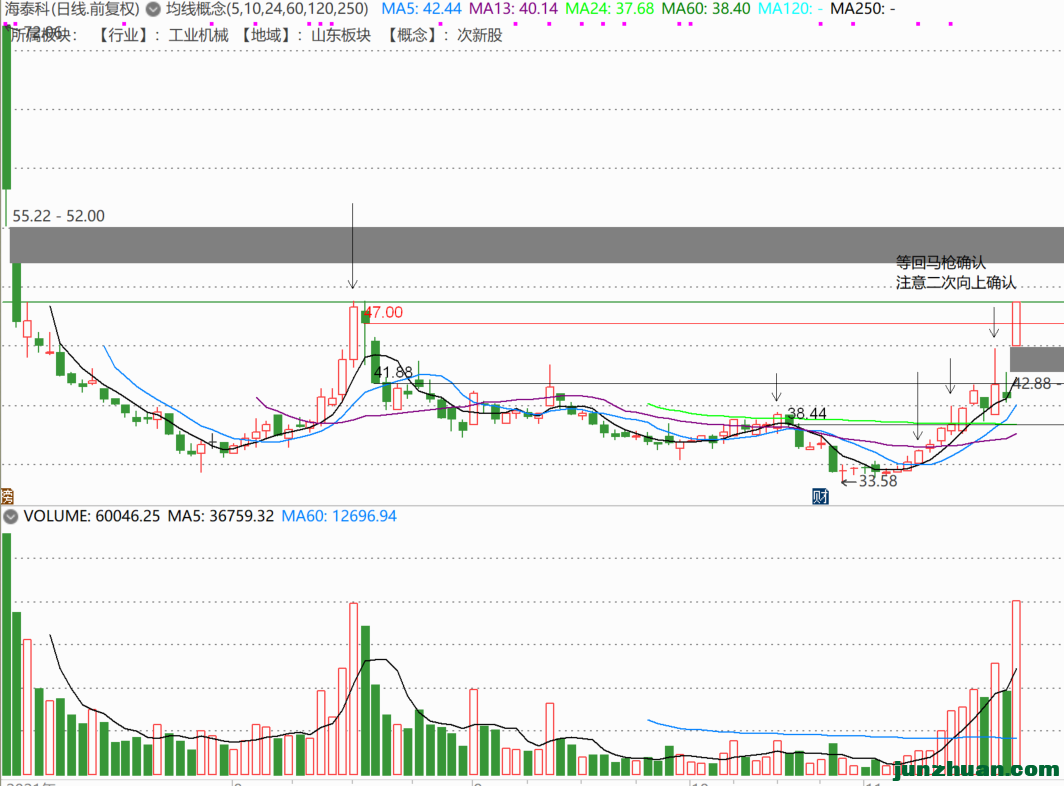Click the 榜 marker icon on the chart
Viewport: 1064px width, 786px height.
tap(7, 496)
